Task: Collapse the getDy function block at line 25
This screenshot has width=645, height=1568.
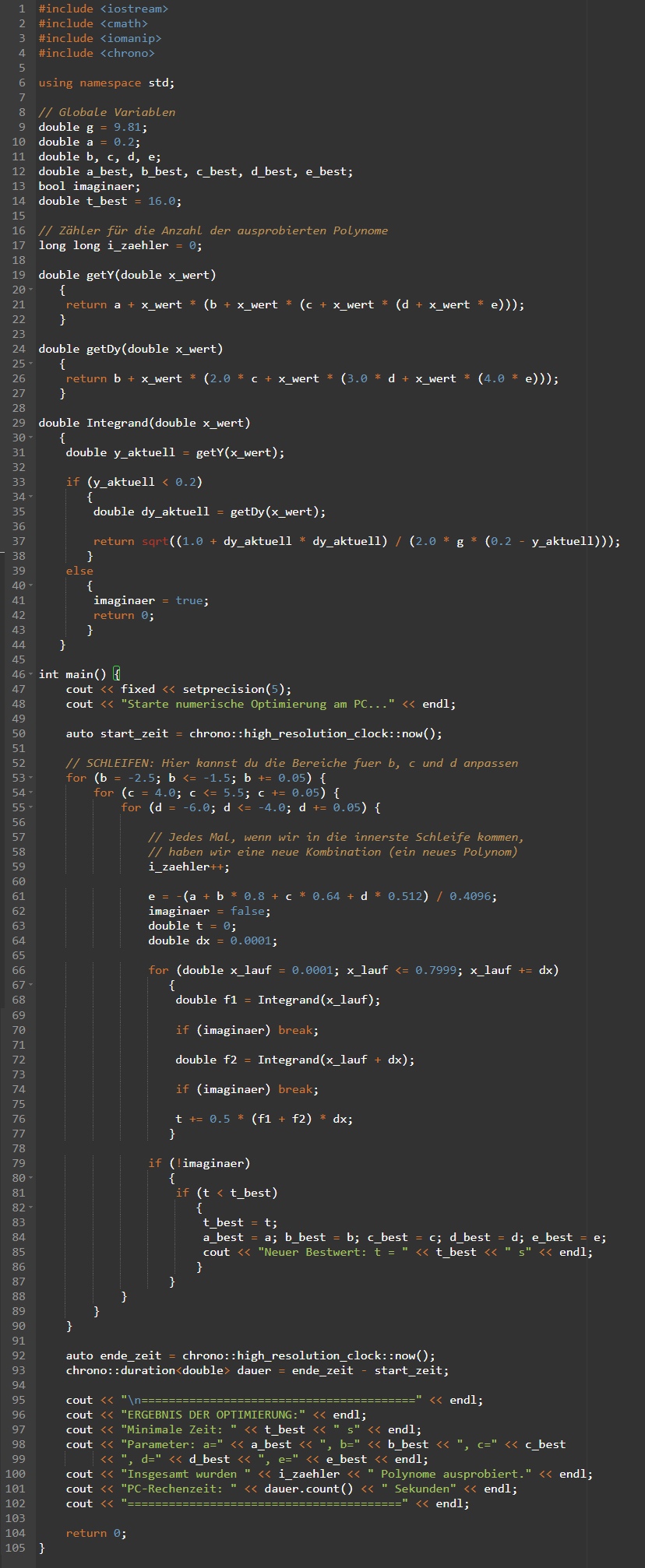Action: point(30,364)
